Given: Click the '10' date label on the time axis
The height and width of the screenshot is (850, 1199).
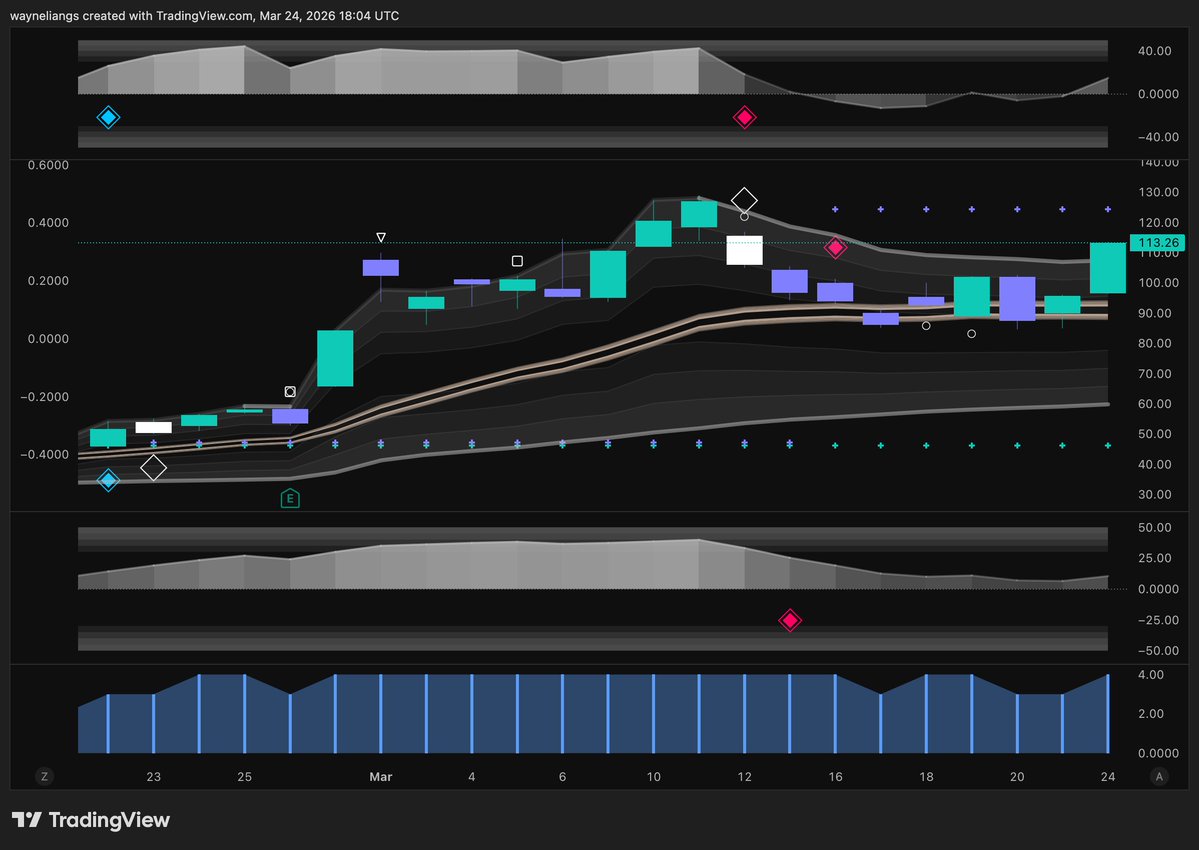Looking at the screenshot, I should (653, 777).
